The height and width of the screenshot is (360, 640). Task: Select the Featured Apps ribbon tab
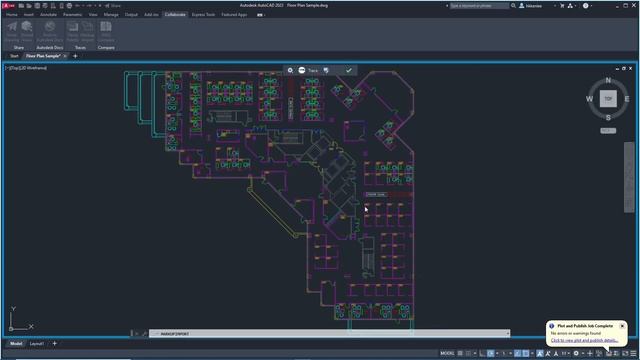point(234,15)
